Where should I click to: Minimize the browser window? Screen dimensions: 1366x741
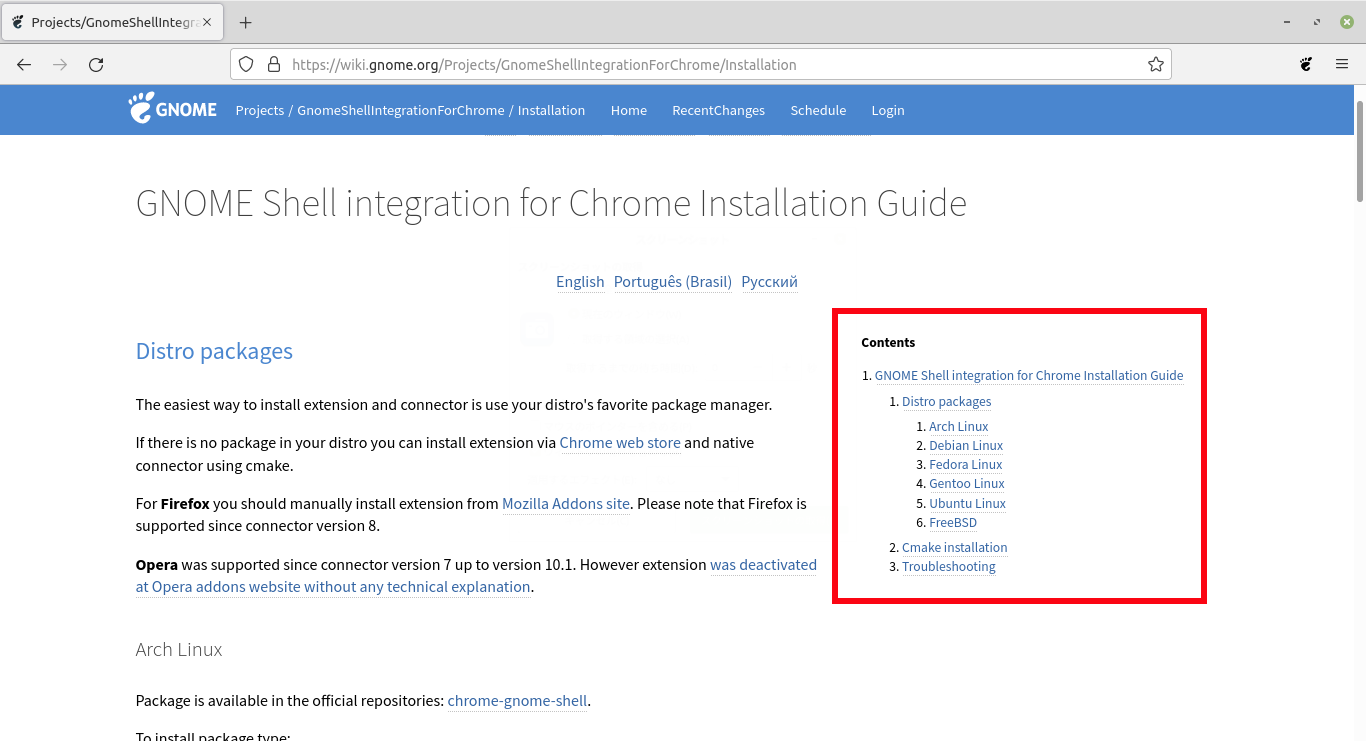coord(1287,22)
